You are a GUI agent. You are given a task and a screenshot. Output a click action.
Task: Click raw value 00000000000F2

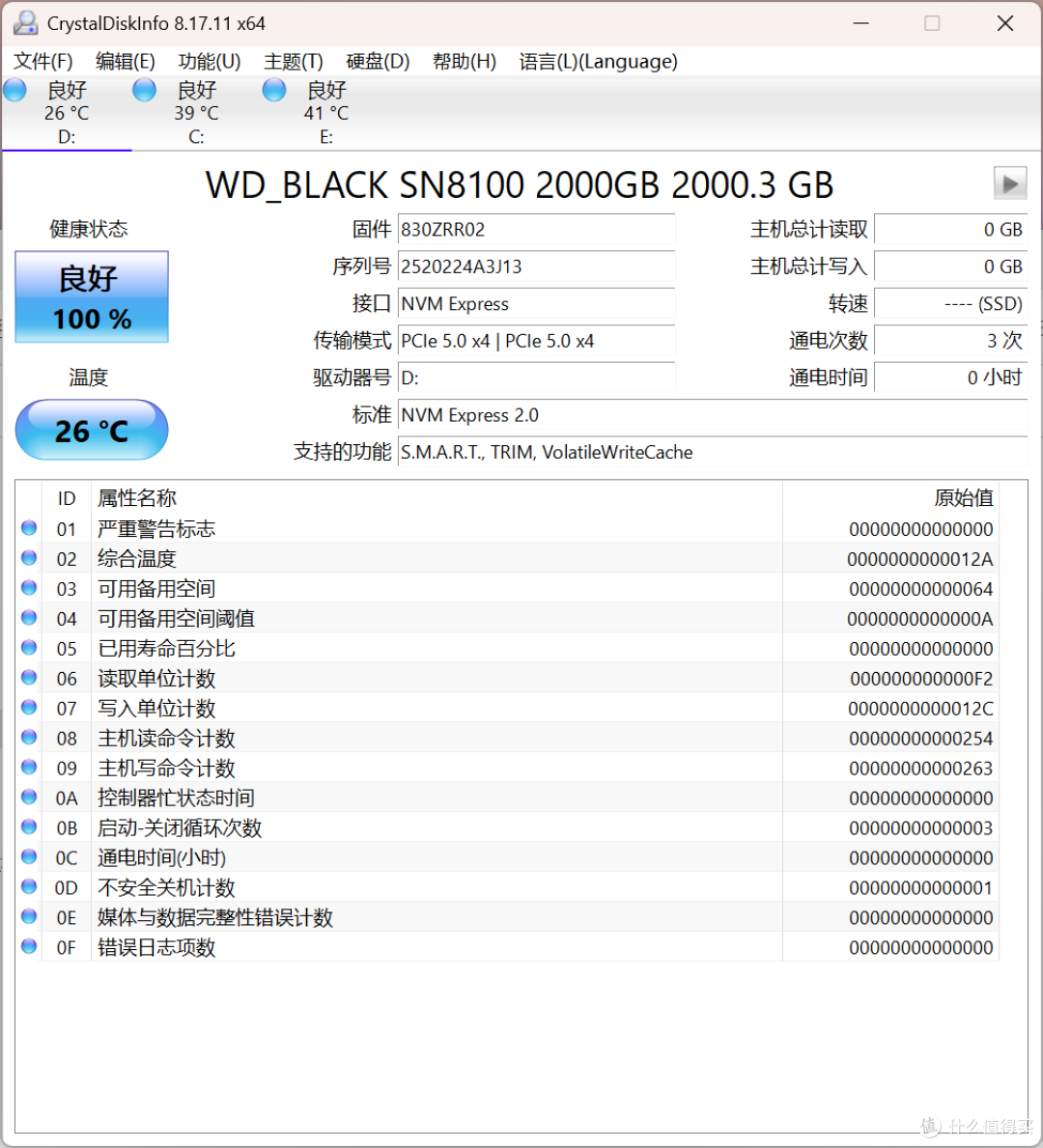coord(921,679)
